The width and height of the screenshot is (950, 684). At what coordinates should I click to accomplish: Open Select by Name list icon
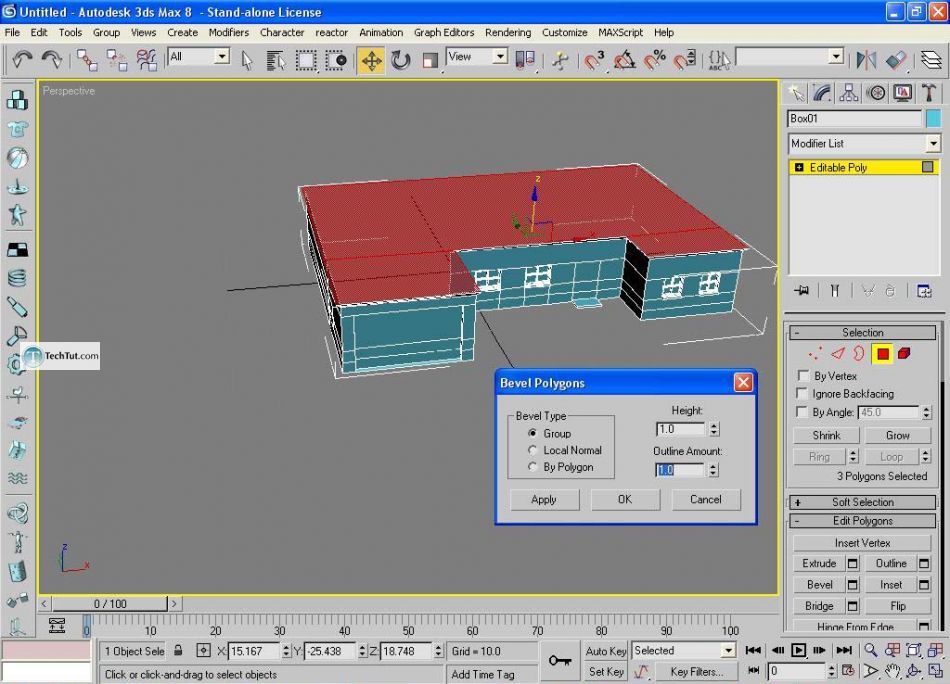pyautogui.click(x=276, y=60)
